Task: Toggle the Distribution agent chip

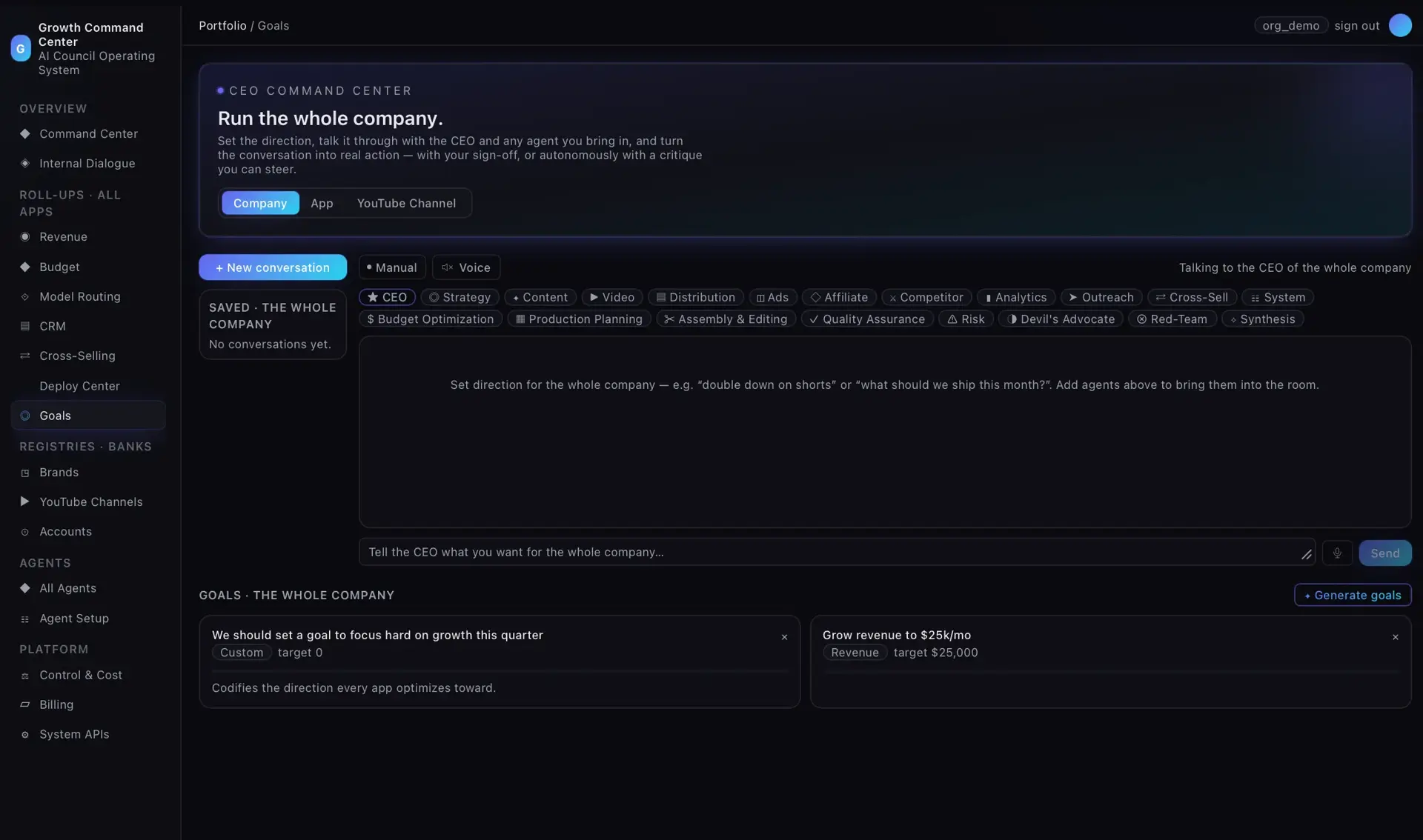Action: click(x=696, y=297)
